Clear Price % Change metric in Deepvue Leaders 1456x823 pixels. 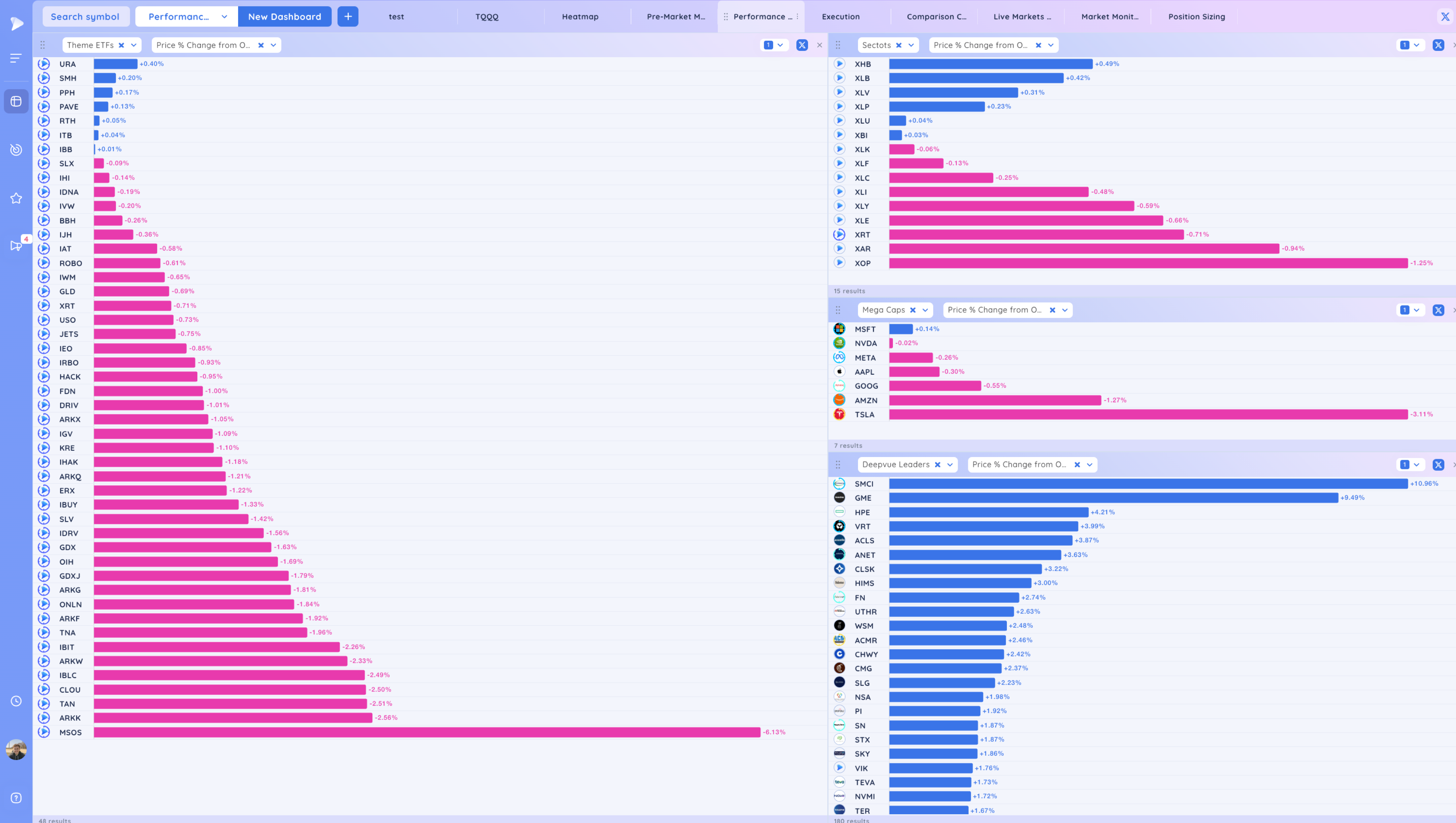pyautogui.click(x=1077, y=465)
